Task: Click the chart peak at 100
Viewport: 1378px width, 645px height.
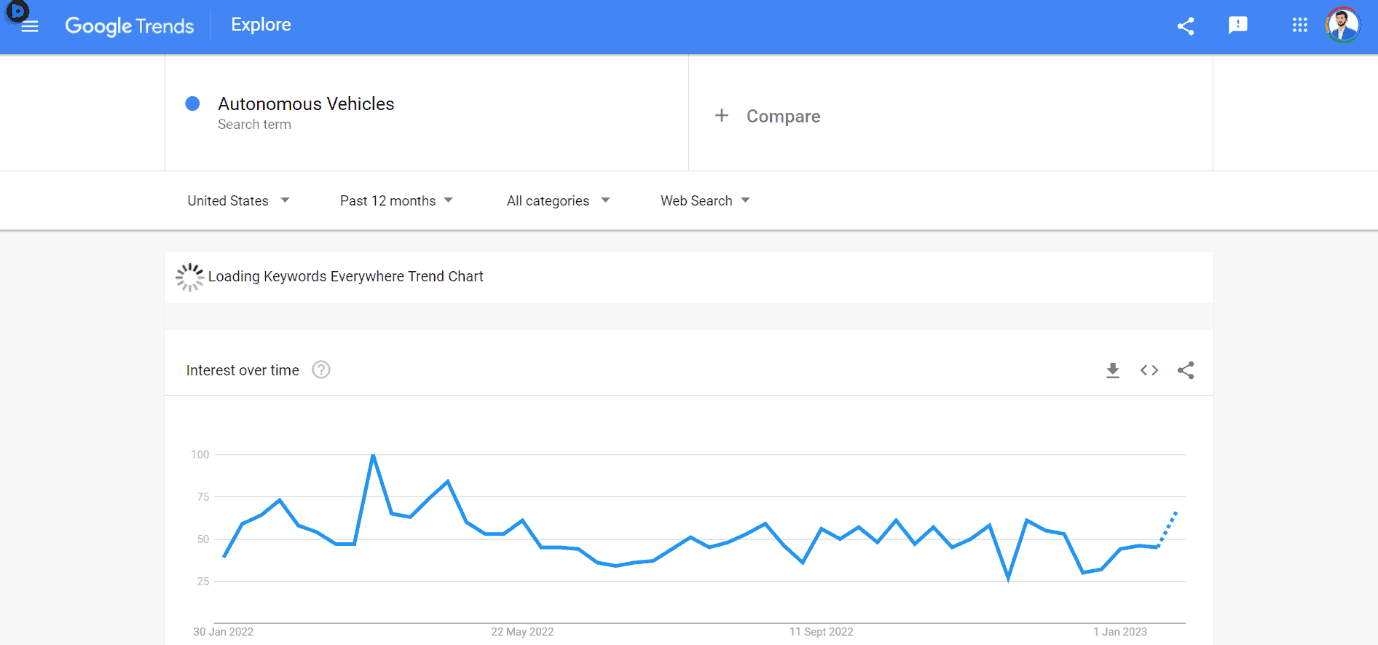Action: (373, 455)
